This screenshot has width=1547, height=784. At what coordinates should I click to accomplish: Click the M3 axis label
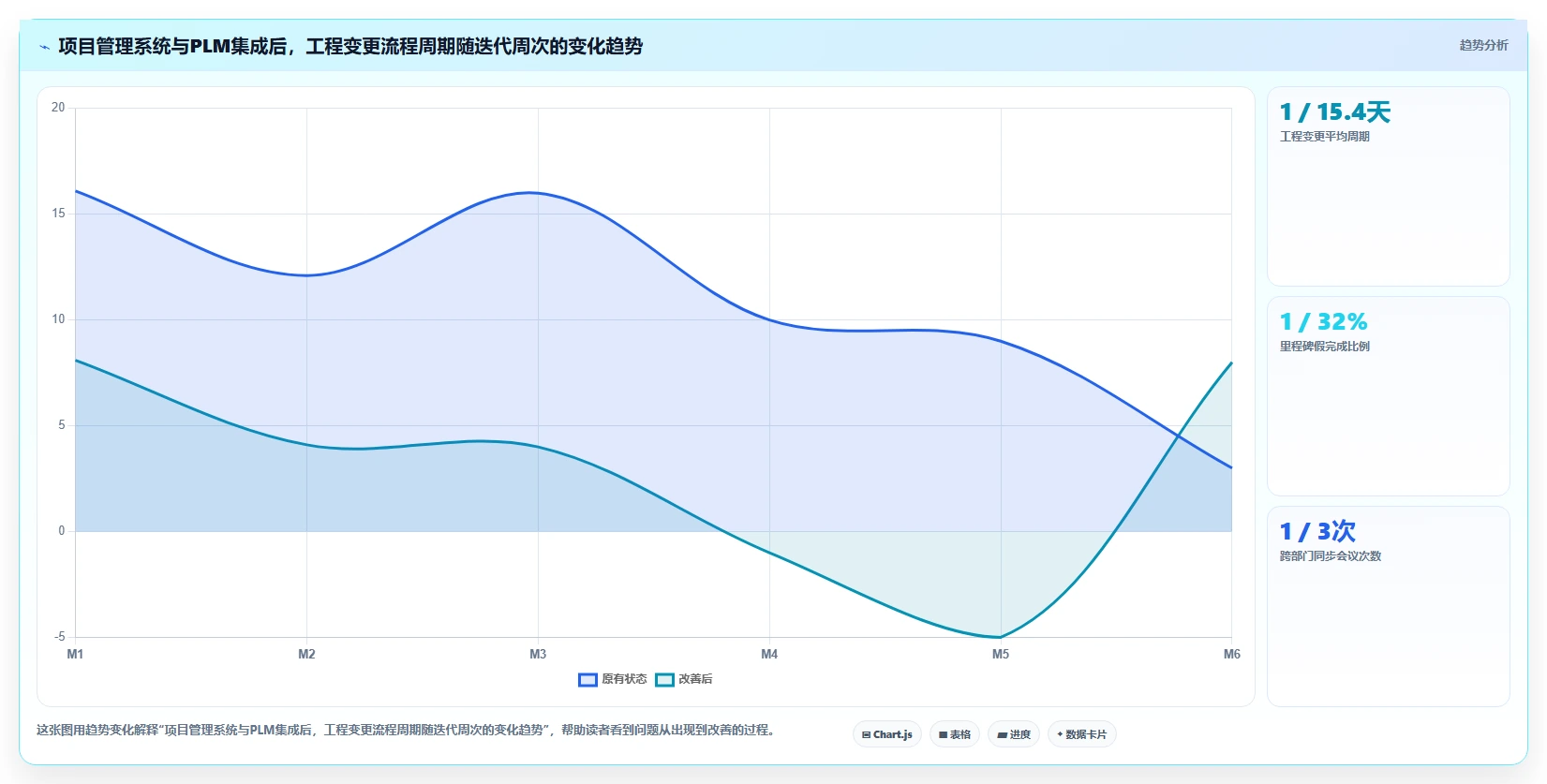[x=538, y=654]
